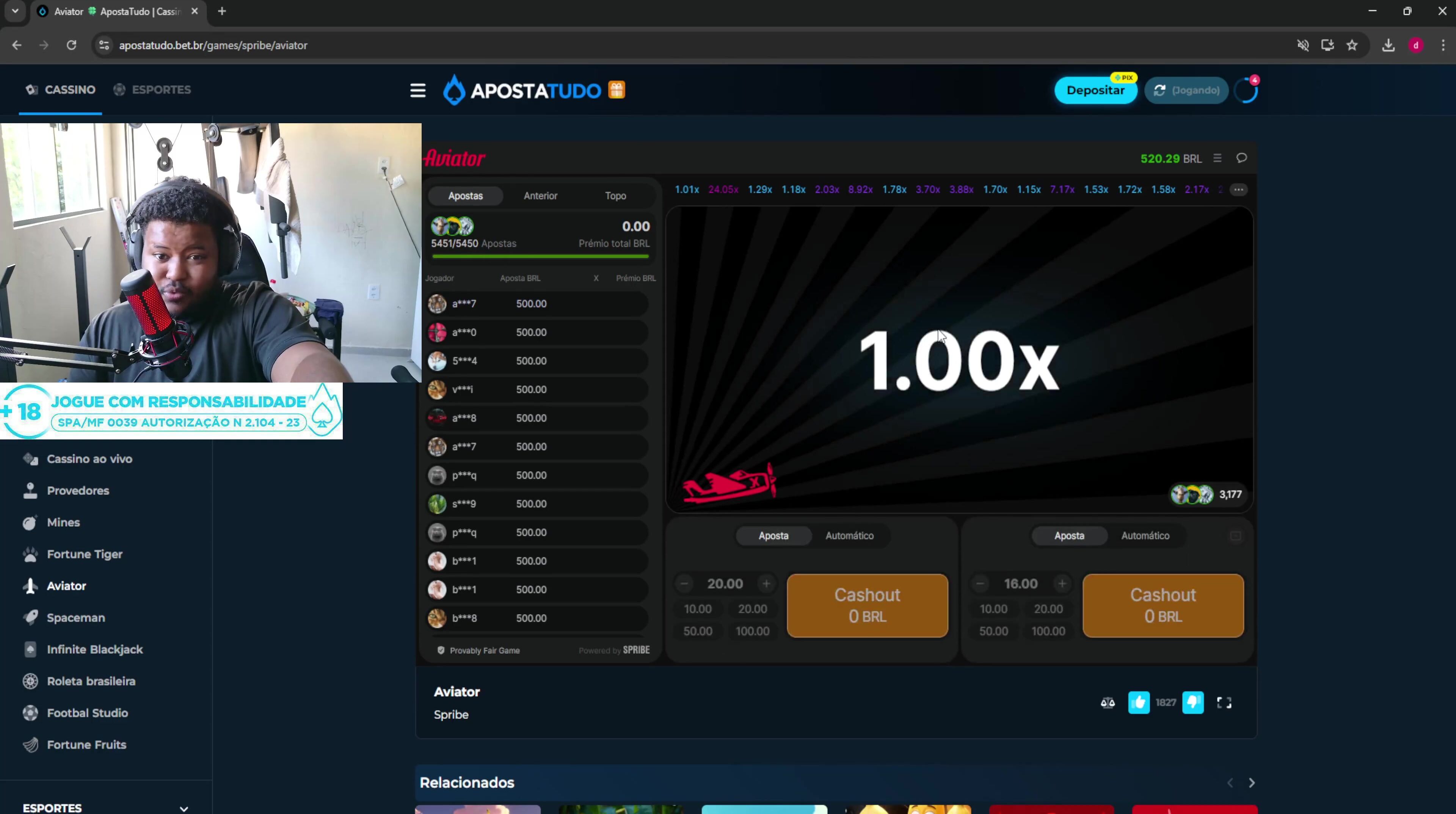
Task: Reload the browser page
Action: [x=71, y=45]
